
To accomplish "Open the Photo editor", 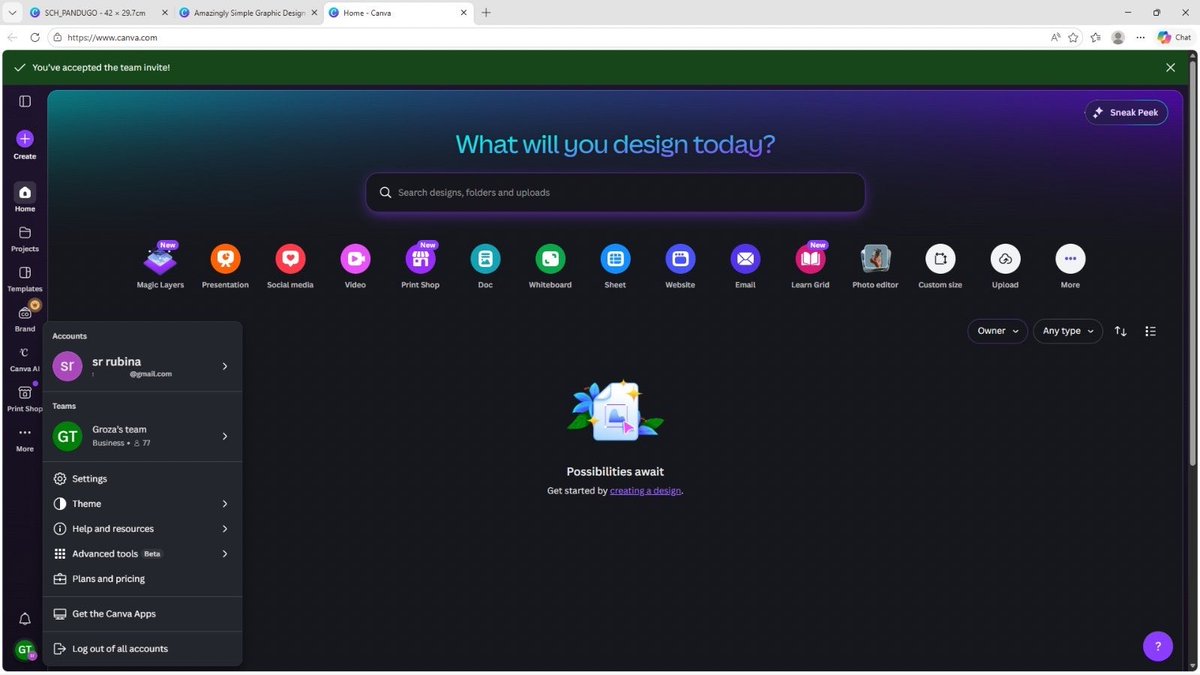I will click(x=875, y=266).
